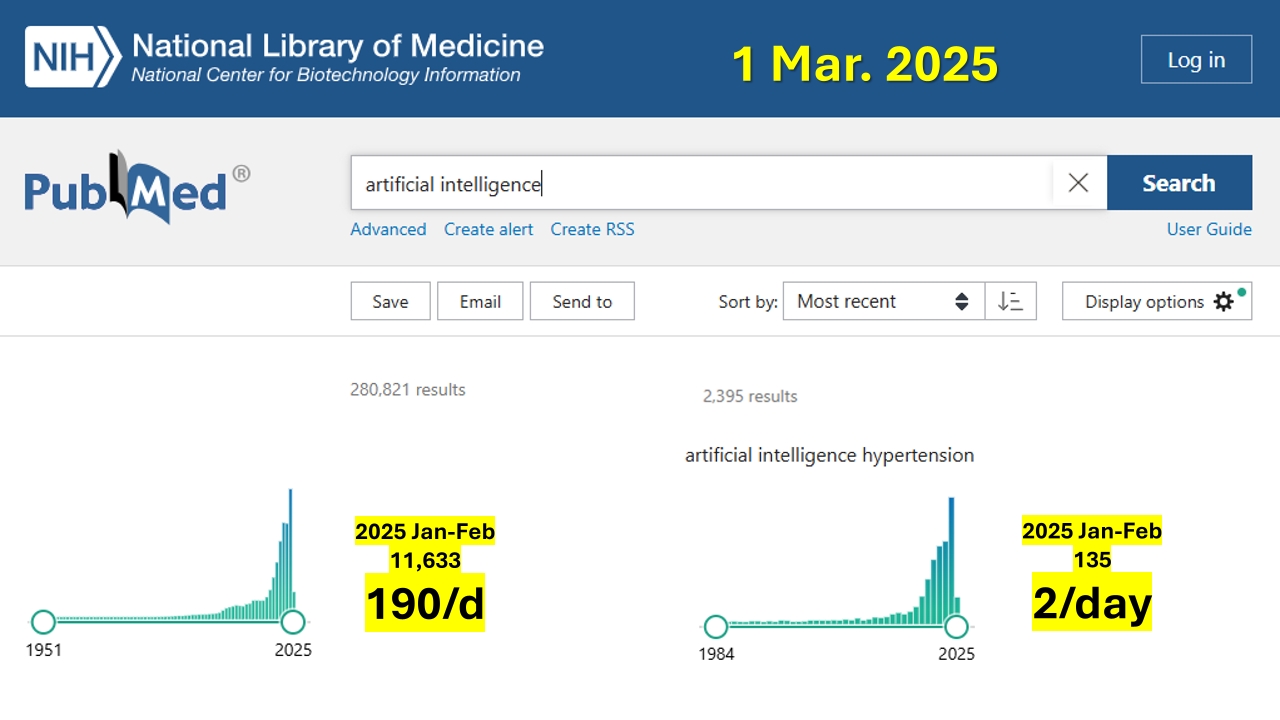Click the Send to button

click(582, 301)
